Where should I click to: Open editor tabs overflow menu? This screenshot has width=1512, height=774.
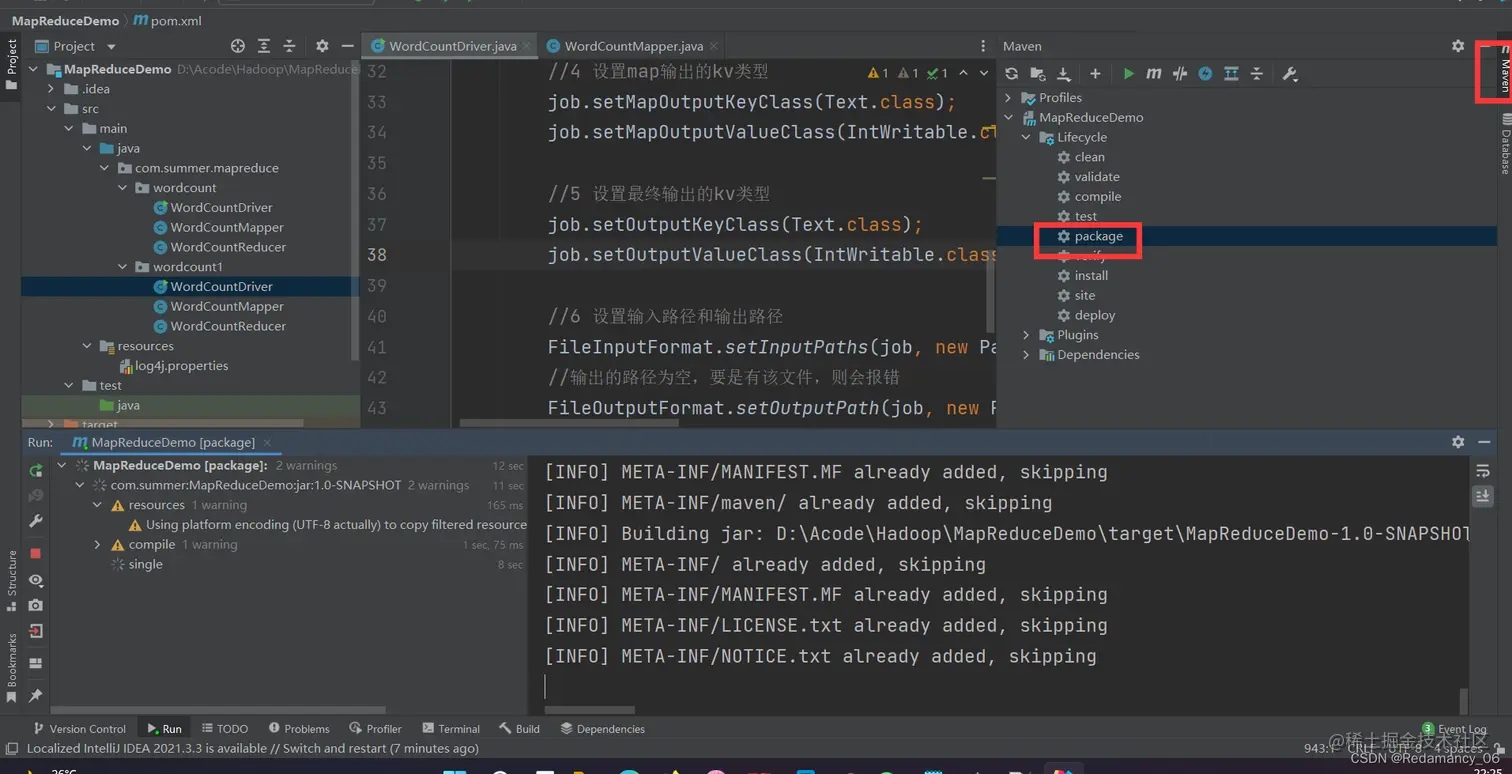[x=984, y=46]
